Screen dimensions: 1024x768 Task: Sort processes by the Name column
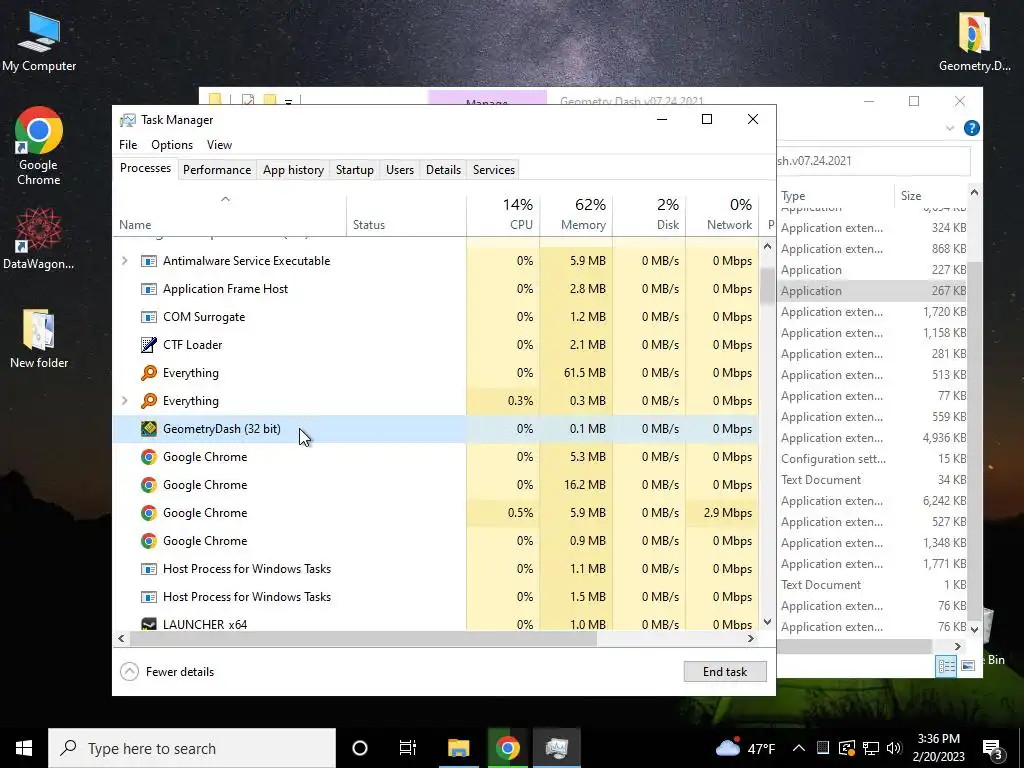[x=229, y=214]
